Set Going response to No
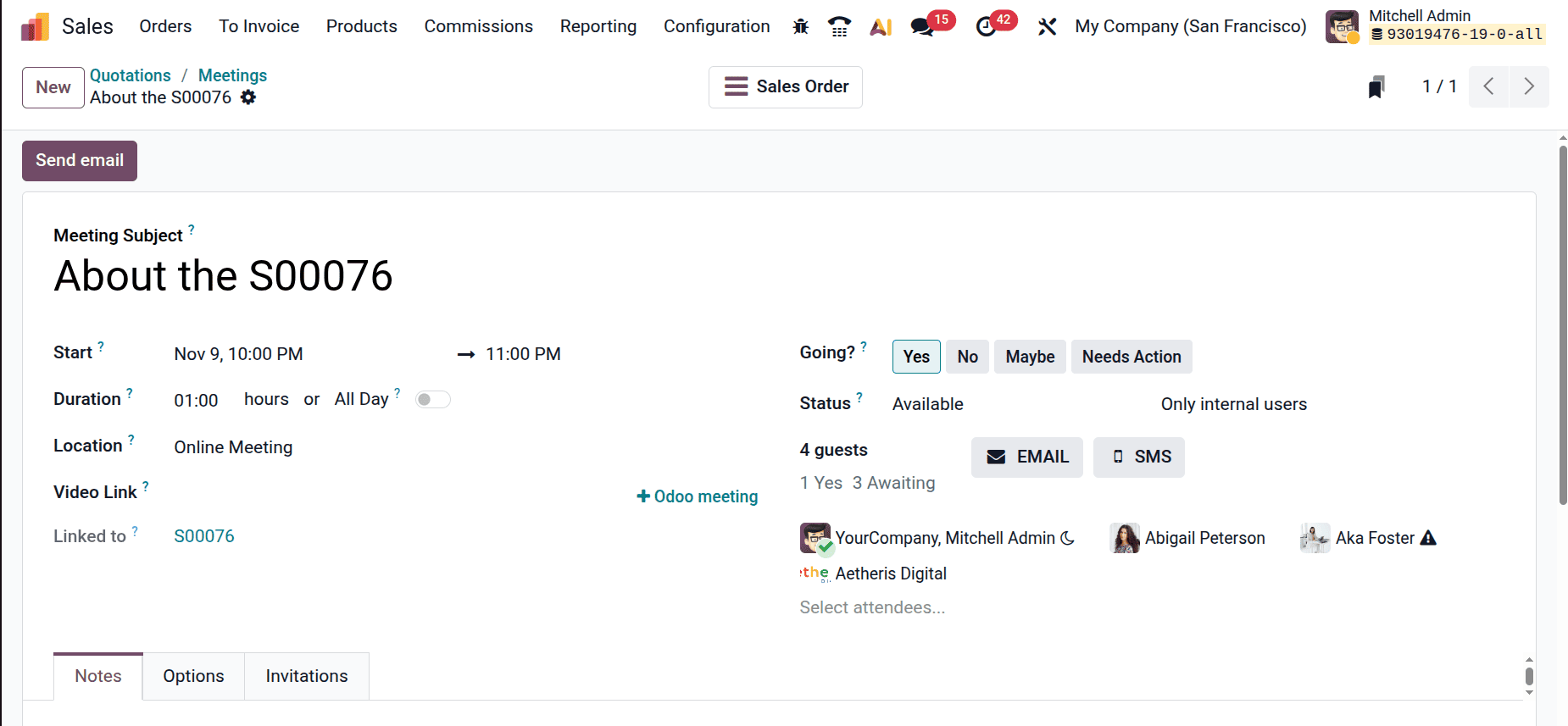The height and width of the screenshot is (726, 1568). 967,357
